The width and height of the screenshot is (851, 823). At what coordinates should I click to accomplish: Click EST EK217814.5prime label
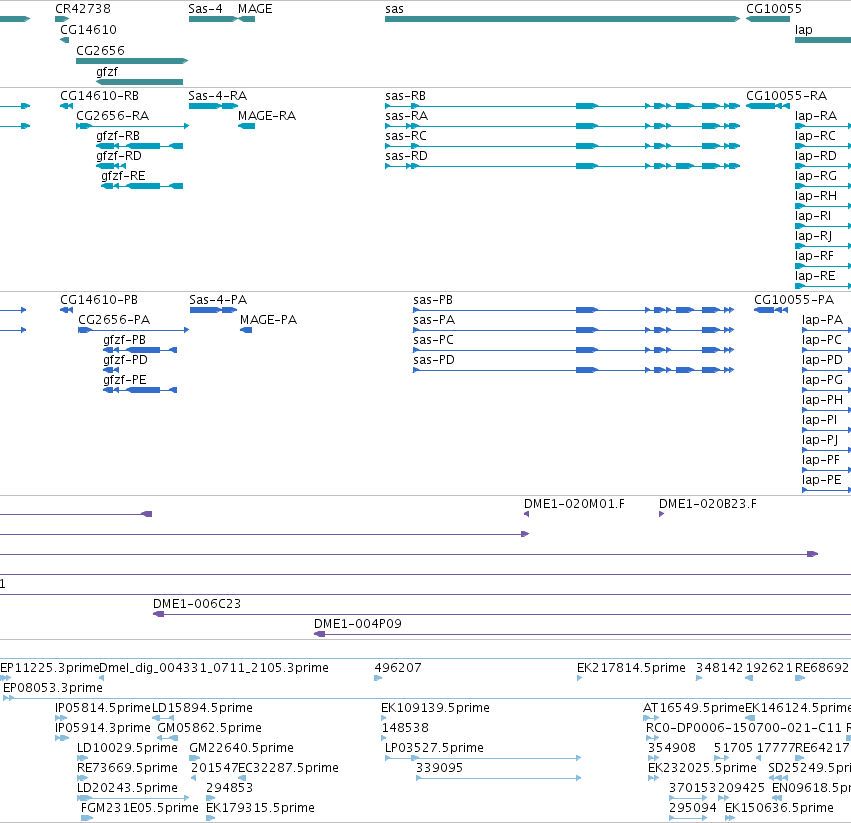631,668
